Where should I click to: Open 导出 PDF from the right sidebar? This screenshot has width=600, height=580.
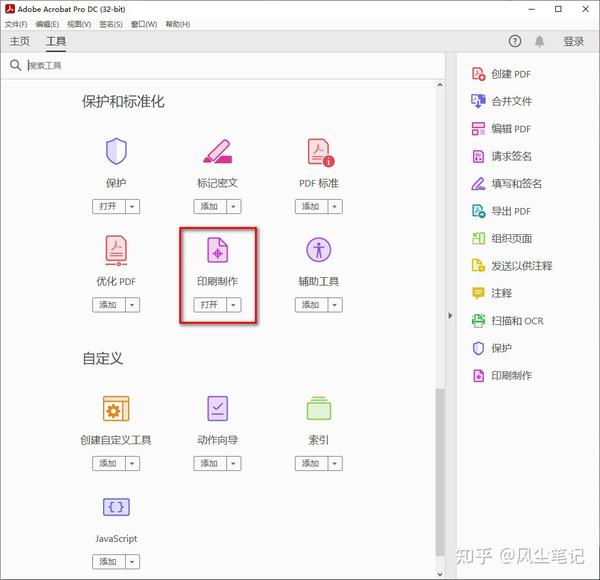[501, 211]
